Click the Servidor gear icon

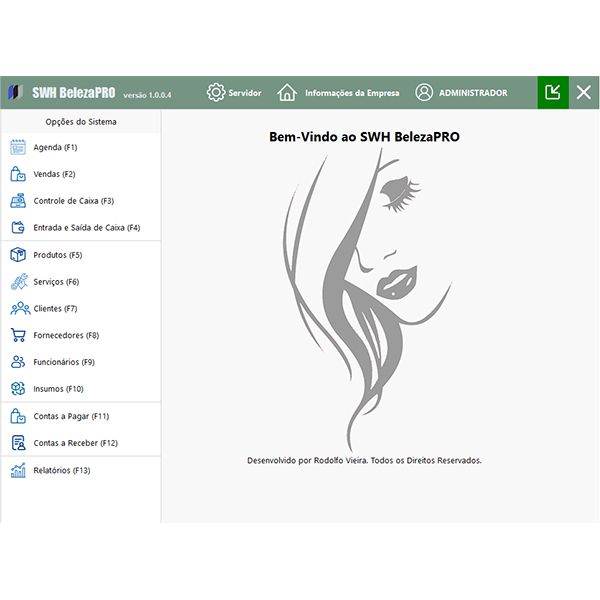click(216, 93)
